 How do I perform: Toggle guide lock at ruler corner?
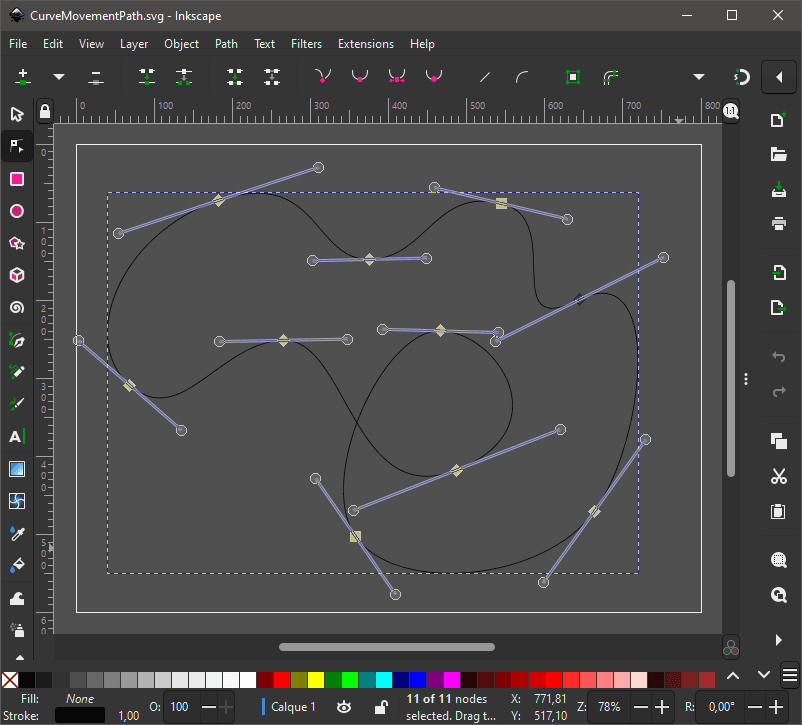pyautogui.click(x=44, y=110)
